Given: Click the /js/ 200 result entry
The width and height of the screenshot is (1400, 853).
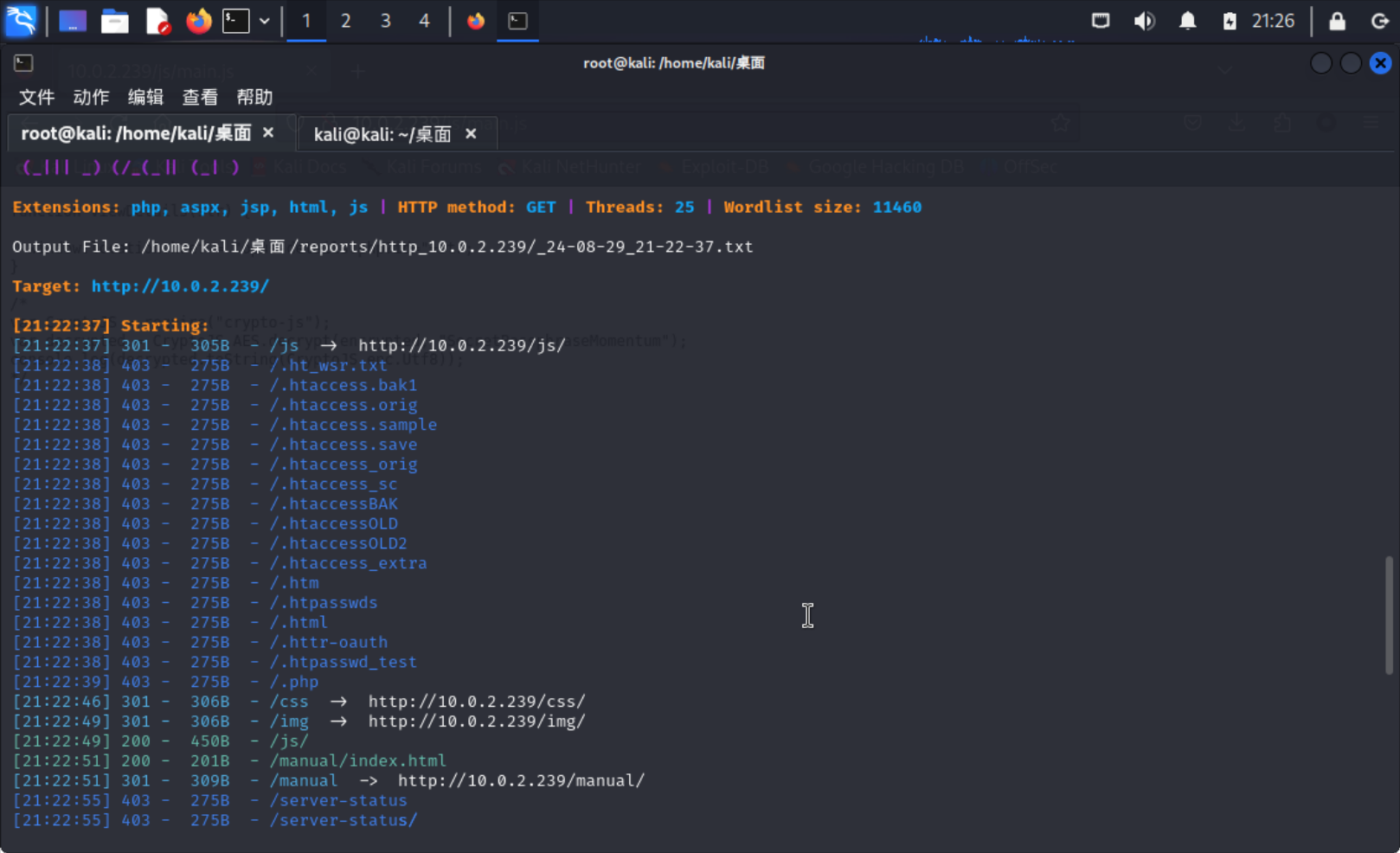Looking at the screenshot, I should point(289,741).
